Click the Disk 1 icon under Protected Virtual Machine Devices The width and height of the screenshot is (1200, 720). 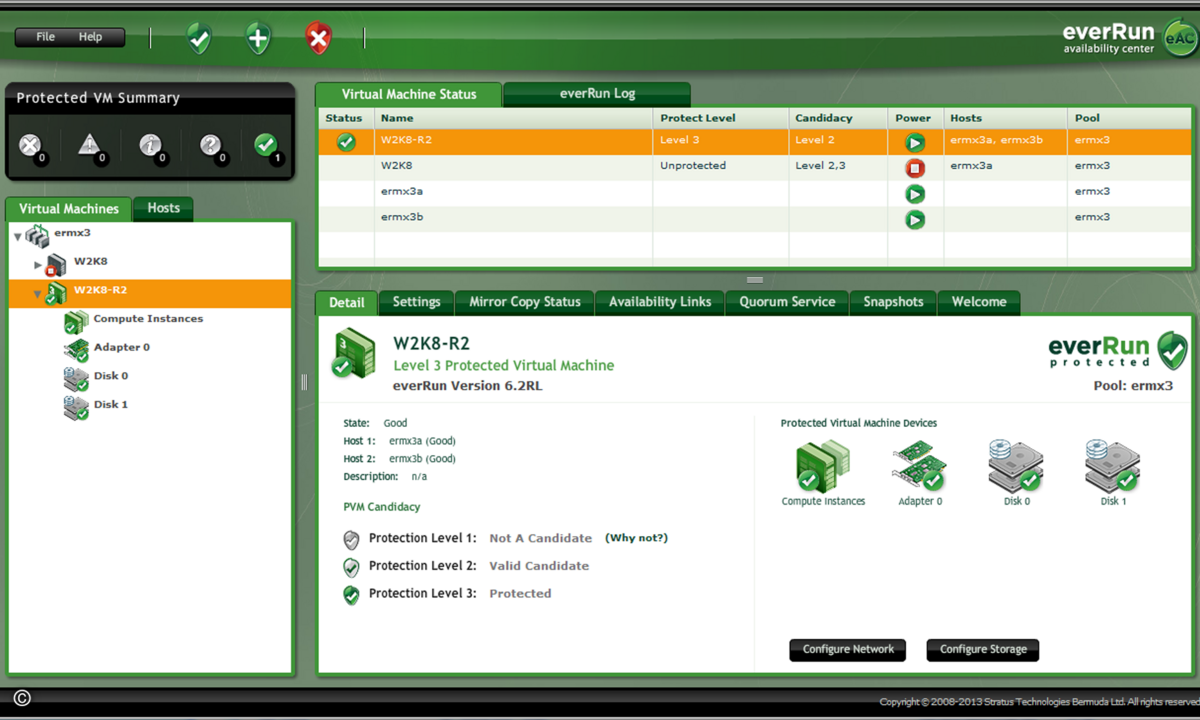[x=1113, y=466]
